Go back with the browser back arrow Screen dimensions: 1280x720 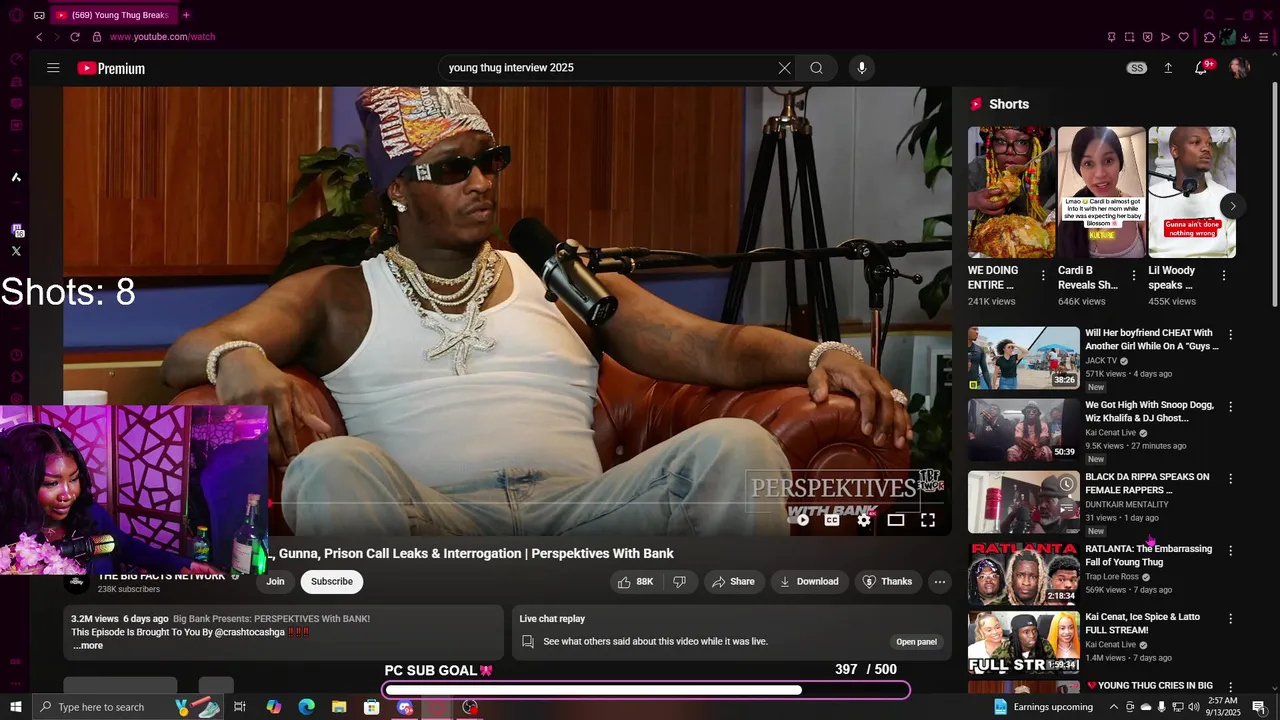pyautogui.click(x=39, y=37)
